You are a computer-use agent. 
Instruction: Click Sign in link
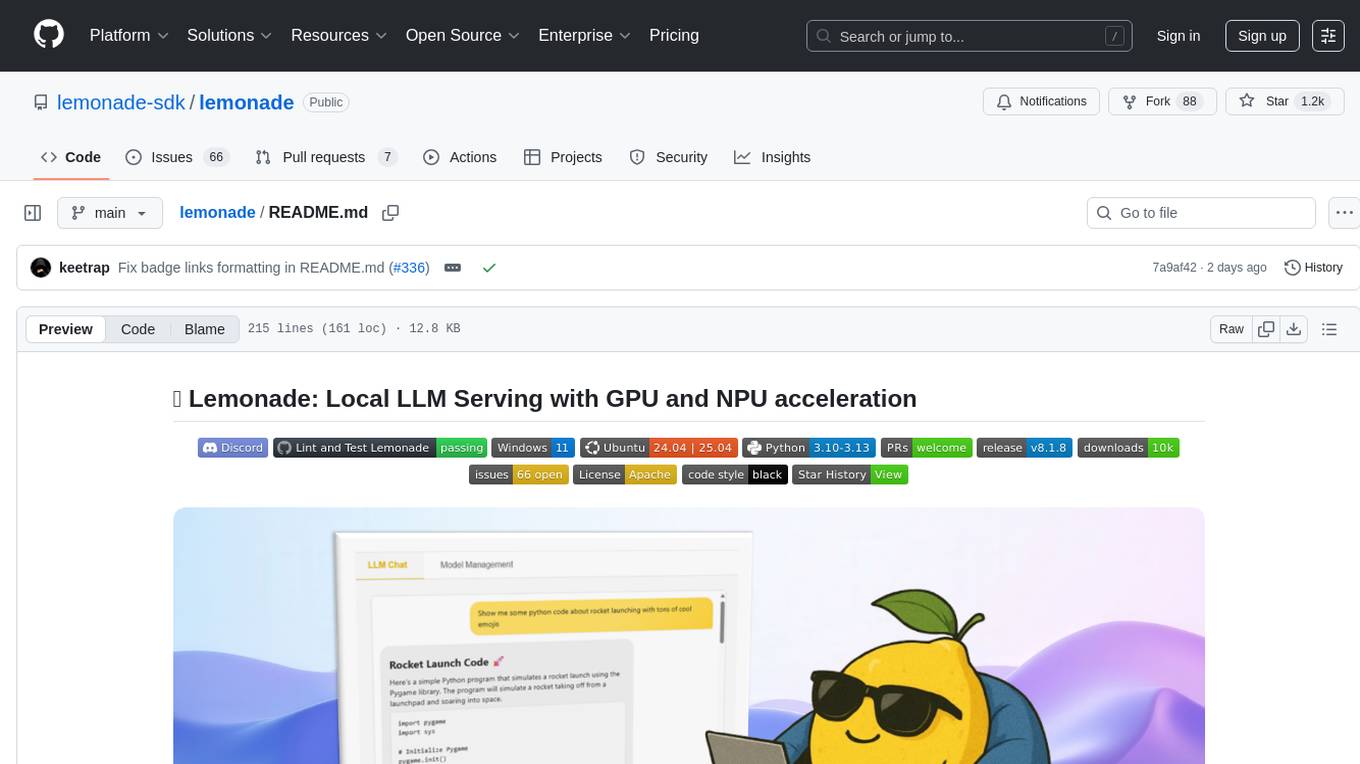point(1178,36)
